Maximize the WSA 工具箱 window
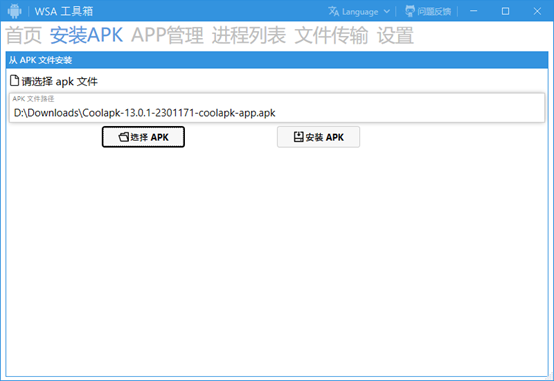Viewport: 554px width, 381px height. click(x=505, y=11)
